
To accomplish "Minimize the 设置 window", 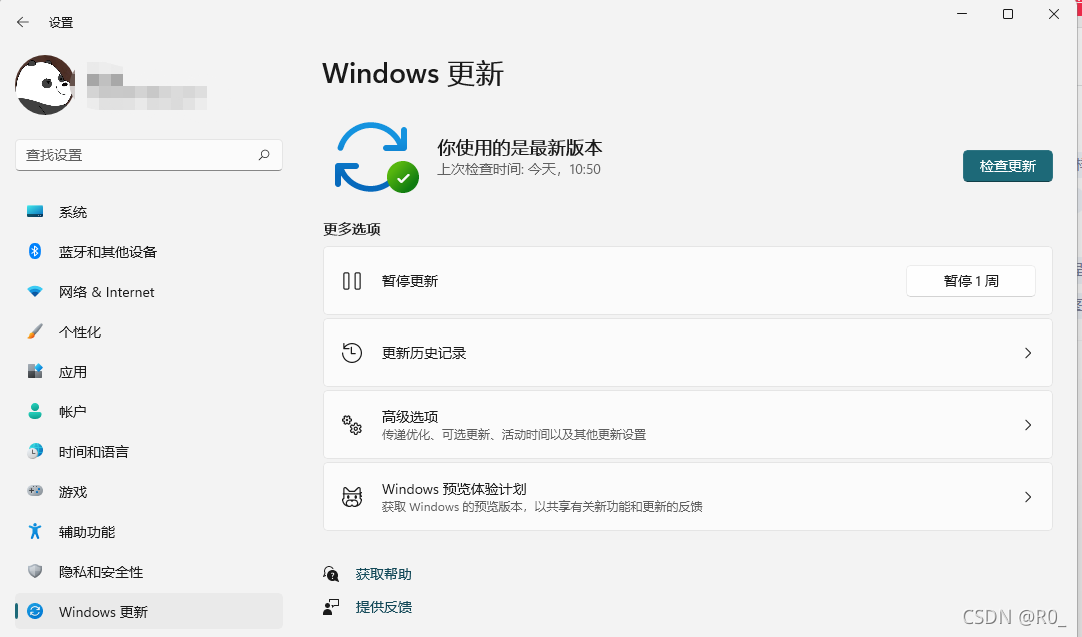I will pyautogui.click(x=962, y=14).
